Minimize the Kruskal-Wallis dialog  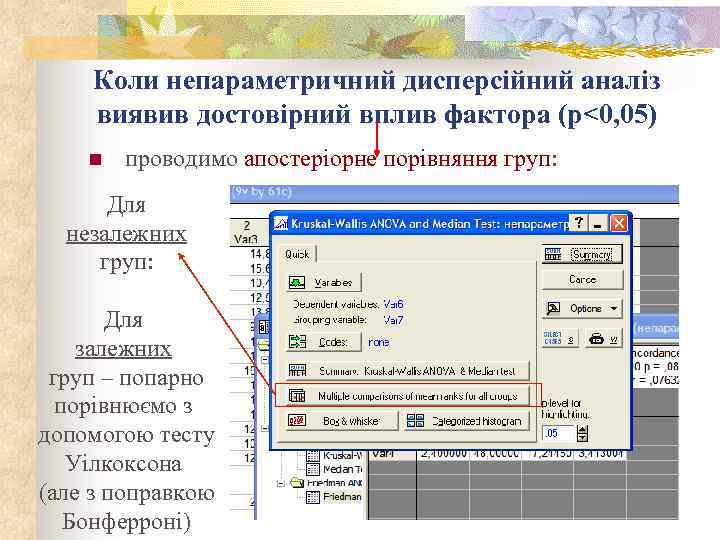tap(598, 223)
